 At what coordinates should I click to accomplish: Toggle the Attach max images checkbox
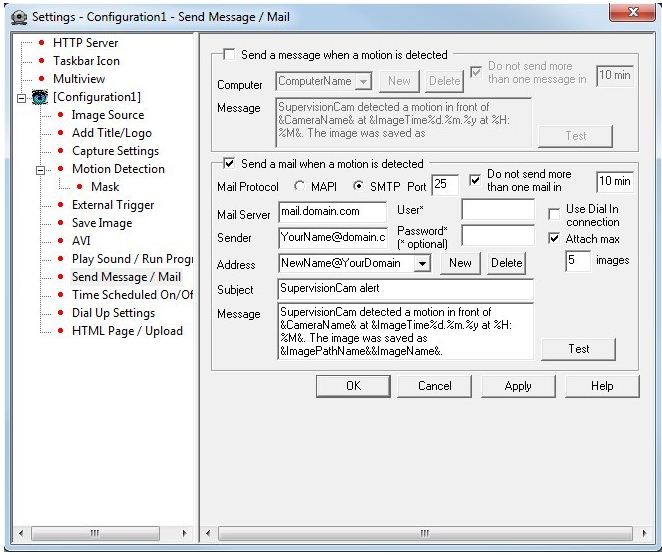click(554, 238)
